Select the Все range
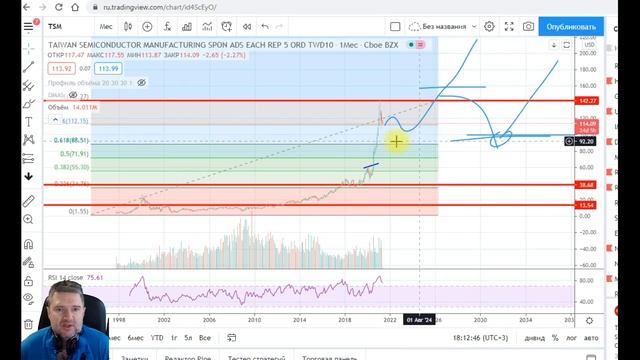Viewport: 640px width, 360px height. (205, 338)
